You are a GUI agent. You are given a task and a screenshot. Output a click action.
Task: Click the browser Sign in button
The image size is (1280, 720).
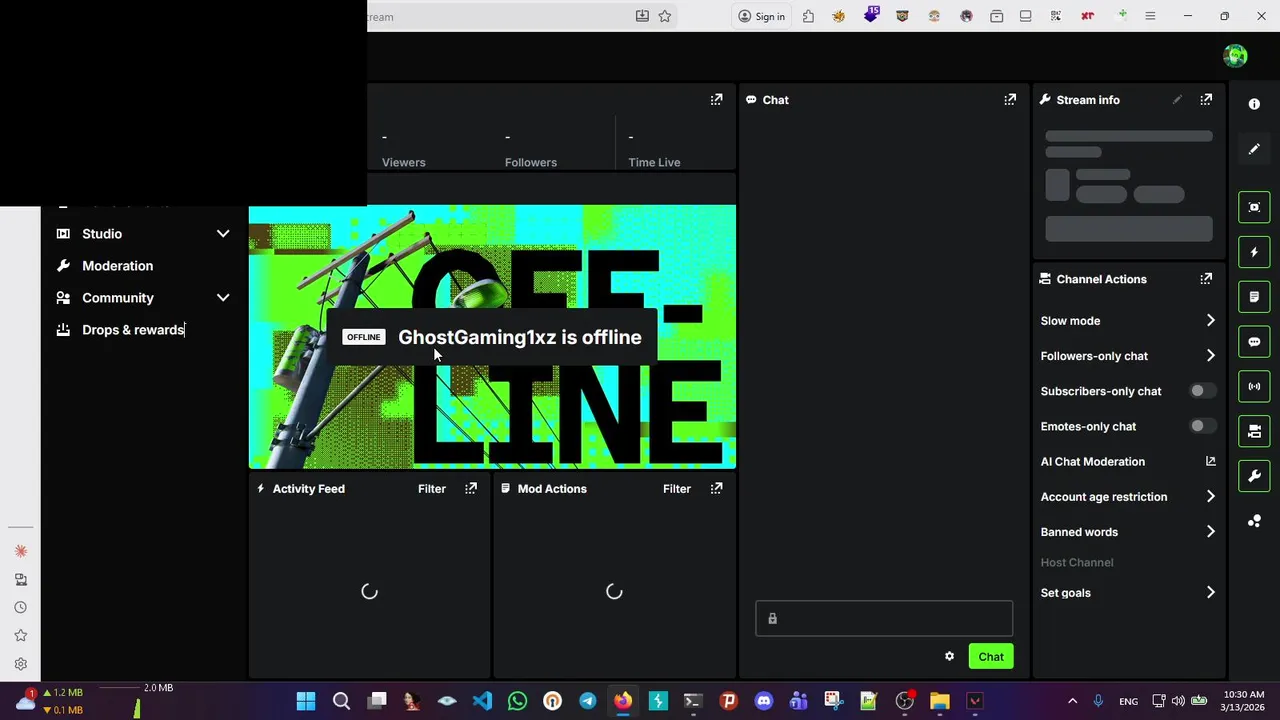(761, 16)
